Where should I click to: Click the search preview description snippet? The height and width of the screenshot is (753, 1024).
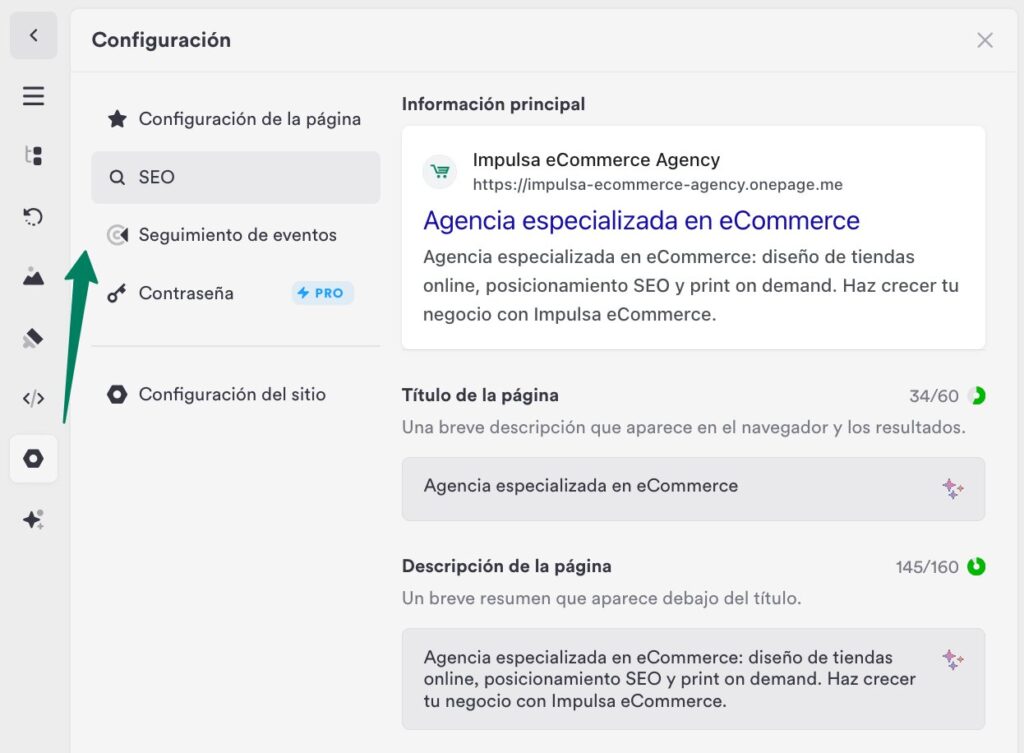691,285
